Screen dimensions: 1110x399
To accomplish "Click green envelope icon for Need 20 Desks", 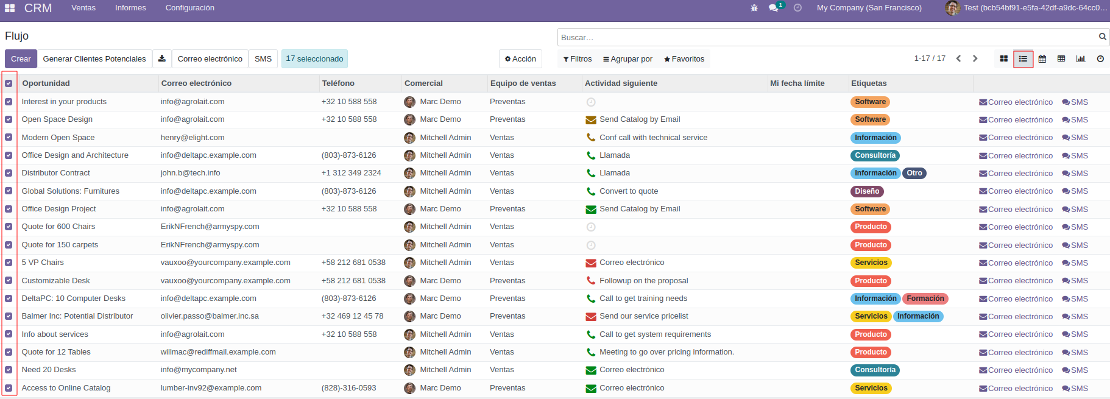I will tap(590, 370).
